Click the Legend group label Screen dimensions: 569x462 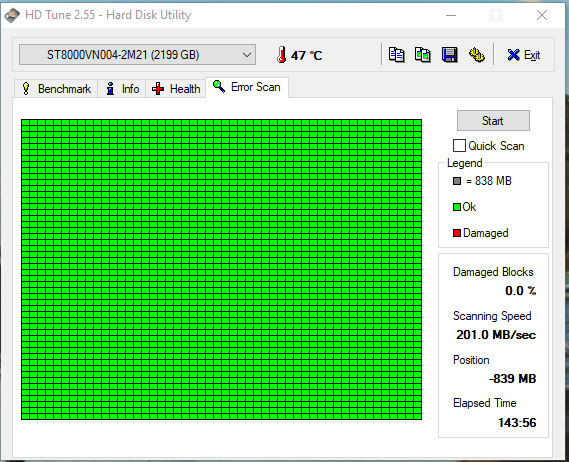tap(464, 163)
